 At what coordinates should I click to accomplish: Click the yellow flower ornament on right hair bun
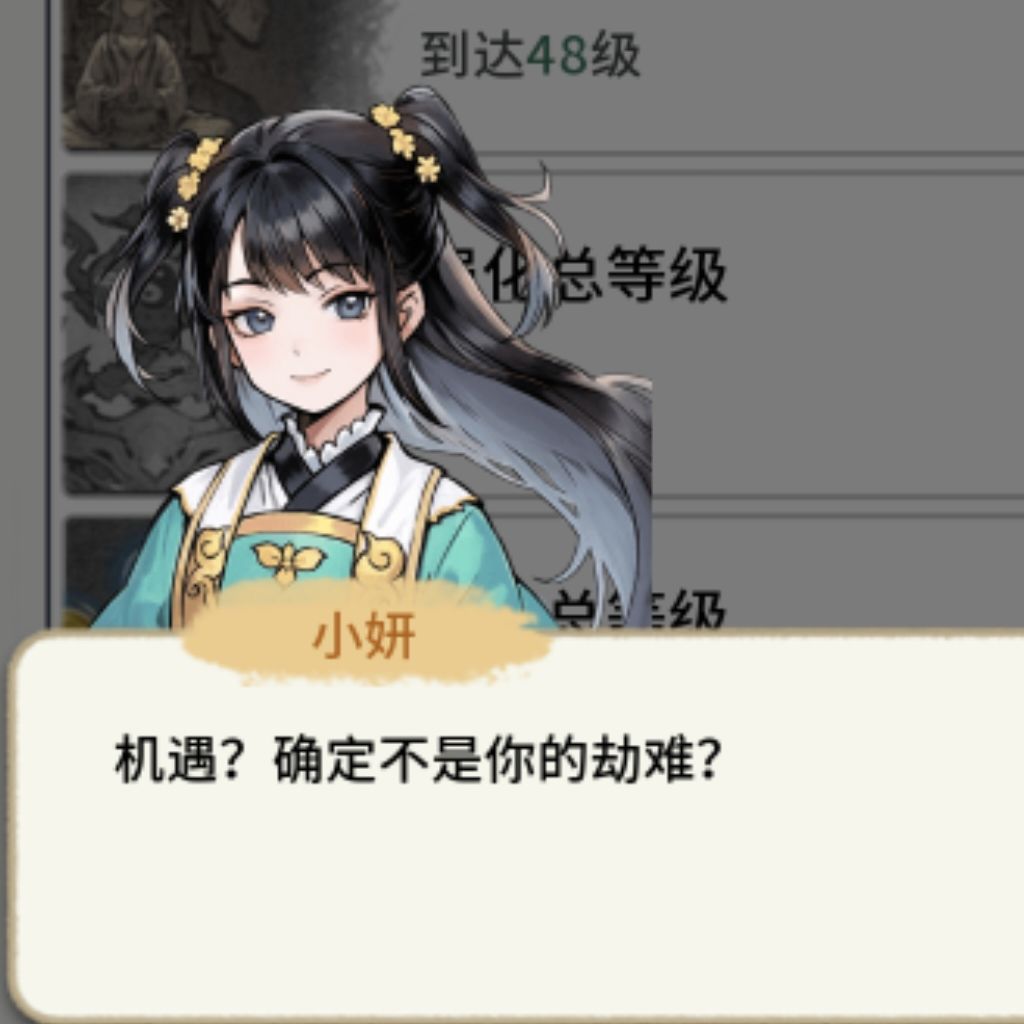click(405, 142)
